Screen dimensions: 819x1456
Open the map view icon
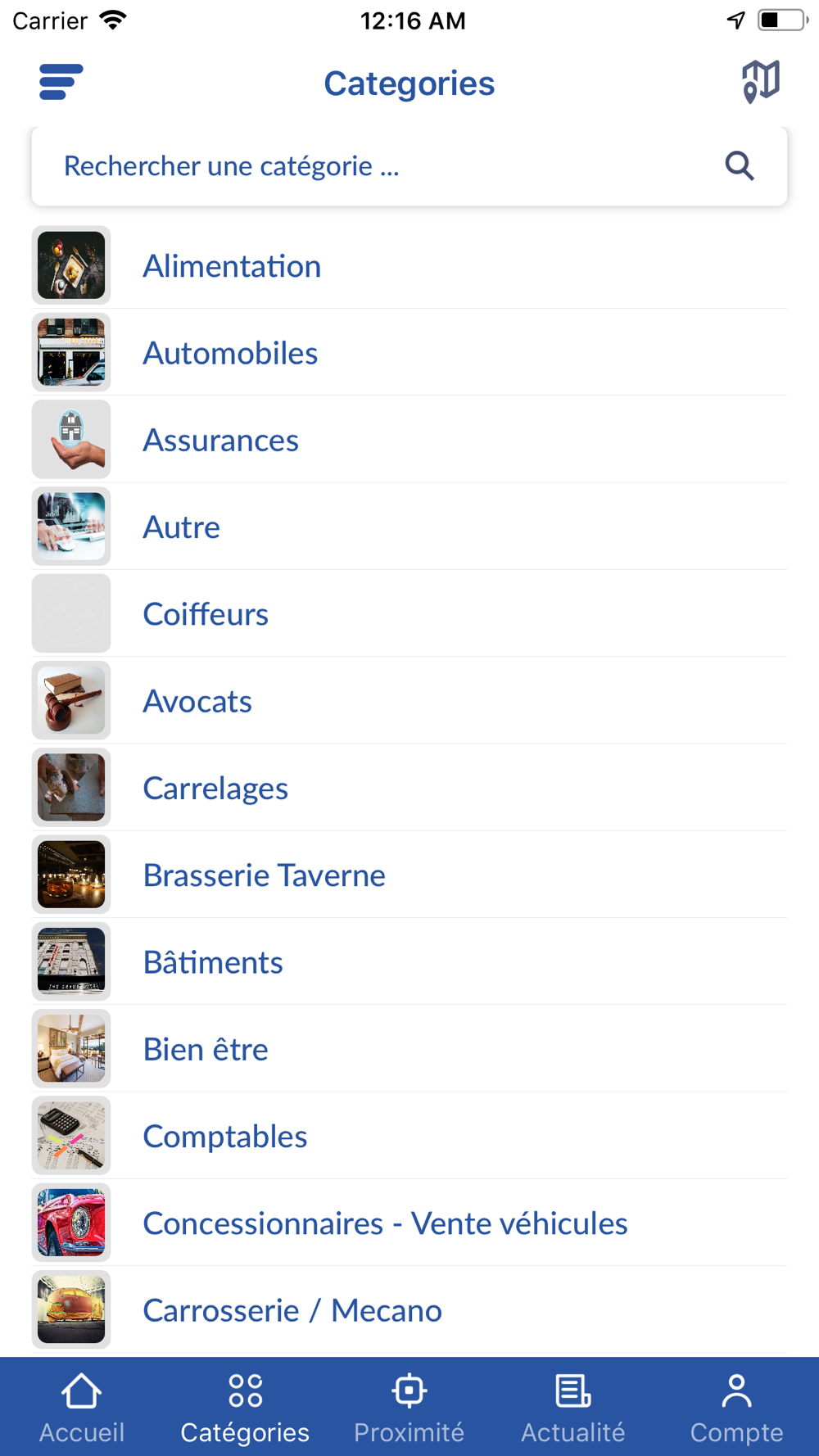(x=760, y=82)
